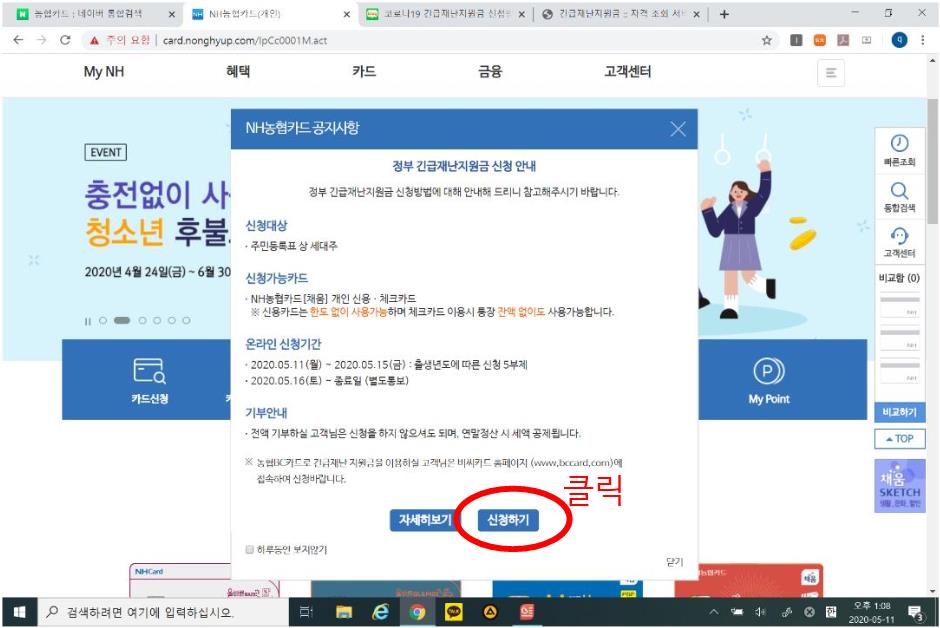The width and height of the screenshot is (940, 628).
Task: Click the browser forward arrow
Action: (x=41, y=40)
